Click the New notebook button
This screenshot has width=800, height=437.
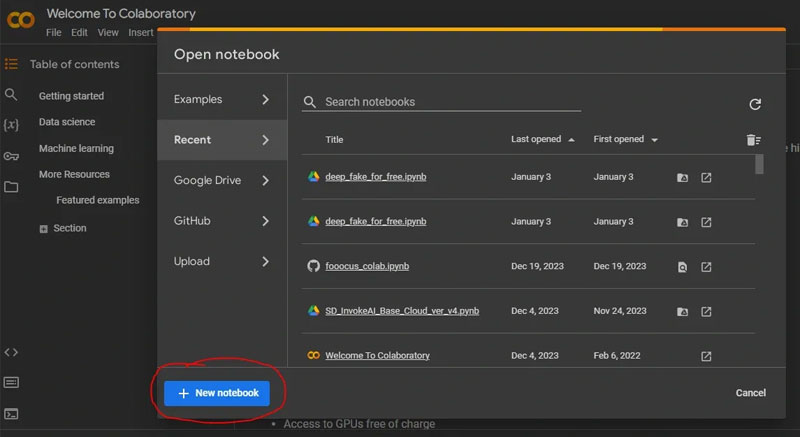point(217,393)
